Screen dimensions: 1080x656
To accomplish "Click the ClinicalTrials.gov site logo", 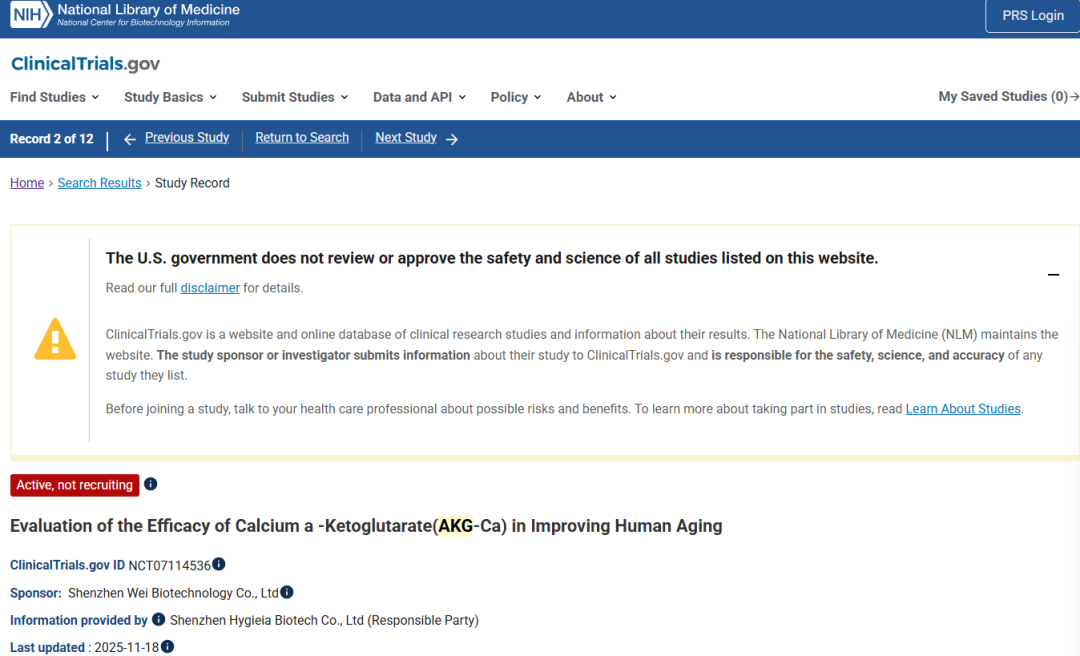I will [x=85, y=63].
